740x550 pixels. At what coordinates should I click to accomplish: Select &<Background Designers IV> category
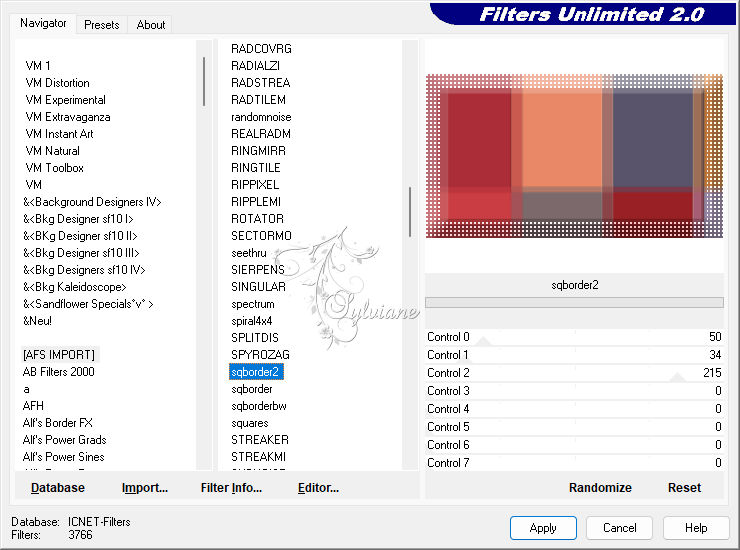[x=92, y=202]
